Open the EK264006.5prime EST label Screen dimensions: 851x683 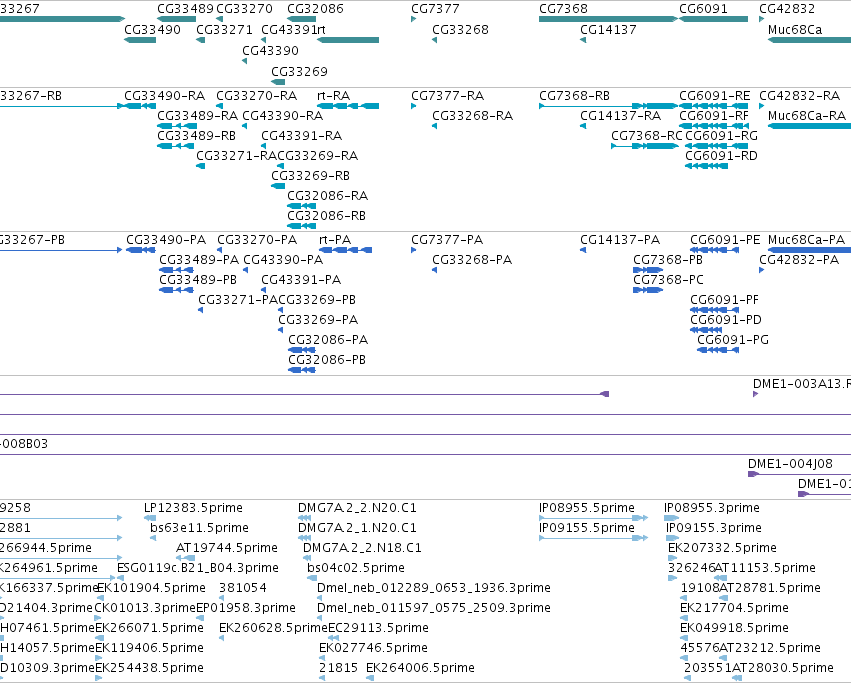click(x=420, y=668)
